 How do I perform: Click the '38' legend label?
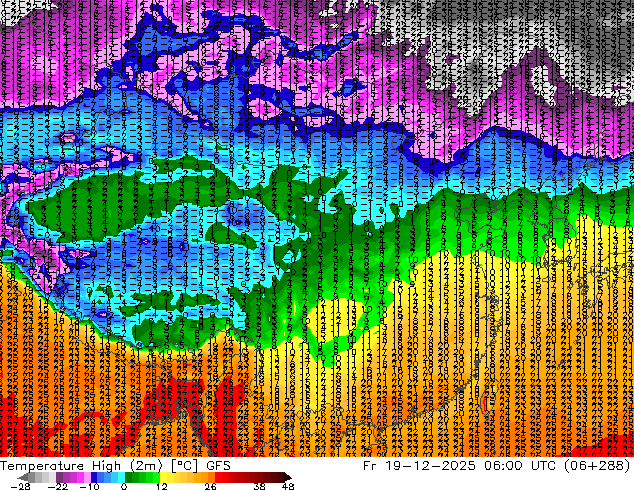[x=259, y=486]
